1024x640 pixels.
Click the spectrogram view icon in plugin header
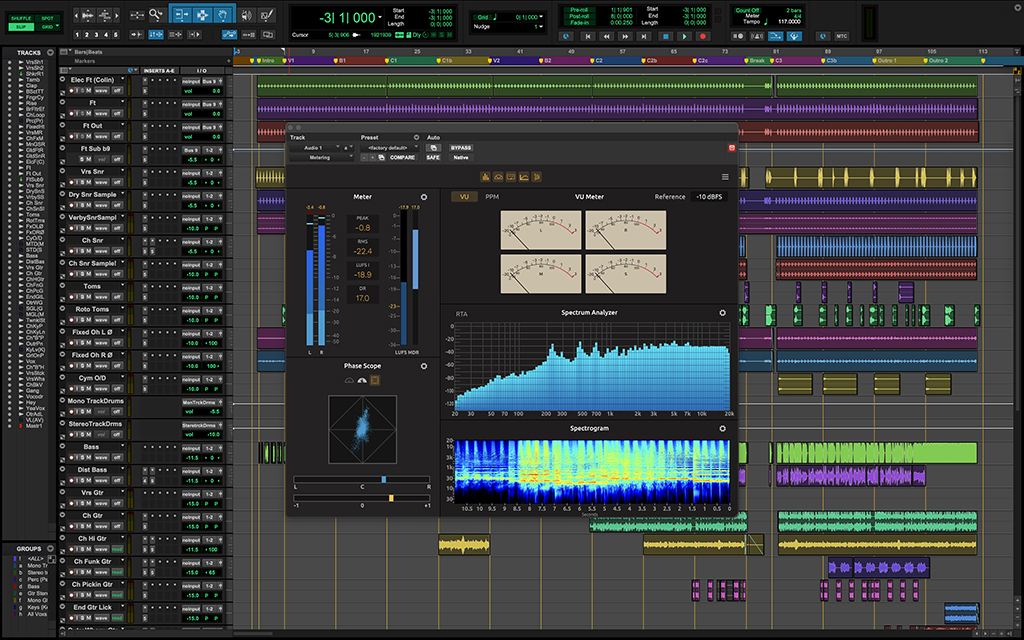pos(535,178)
